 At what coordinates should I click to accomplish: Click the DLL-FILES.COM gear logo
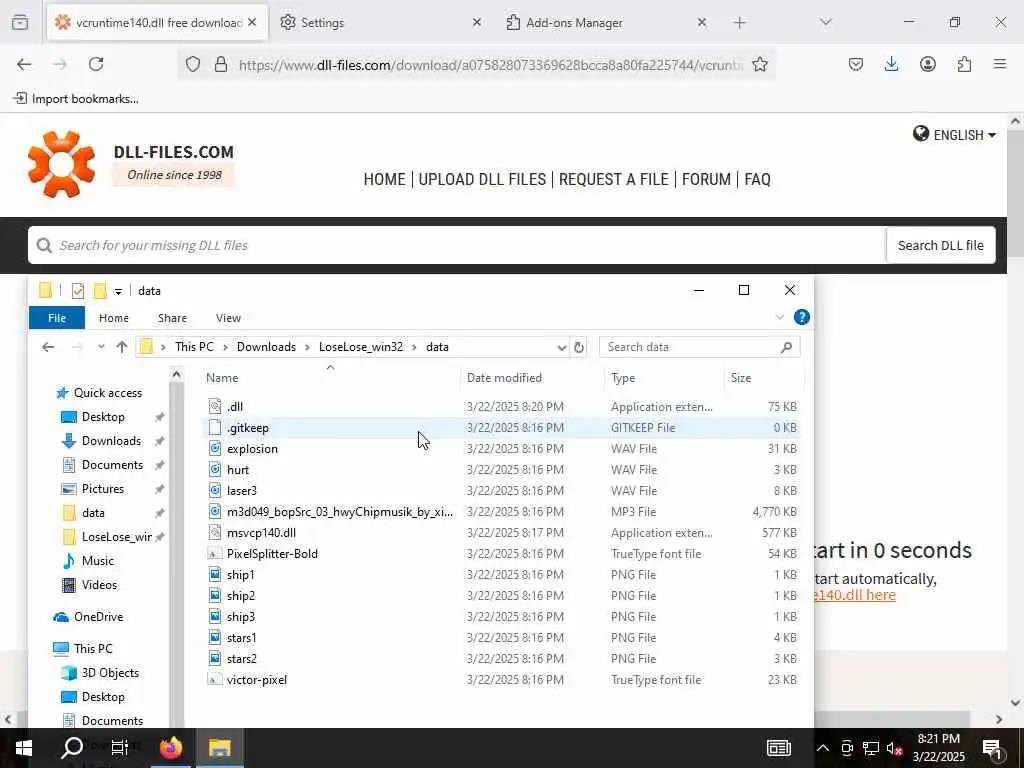(61, 164)
